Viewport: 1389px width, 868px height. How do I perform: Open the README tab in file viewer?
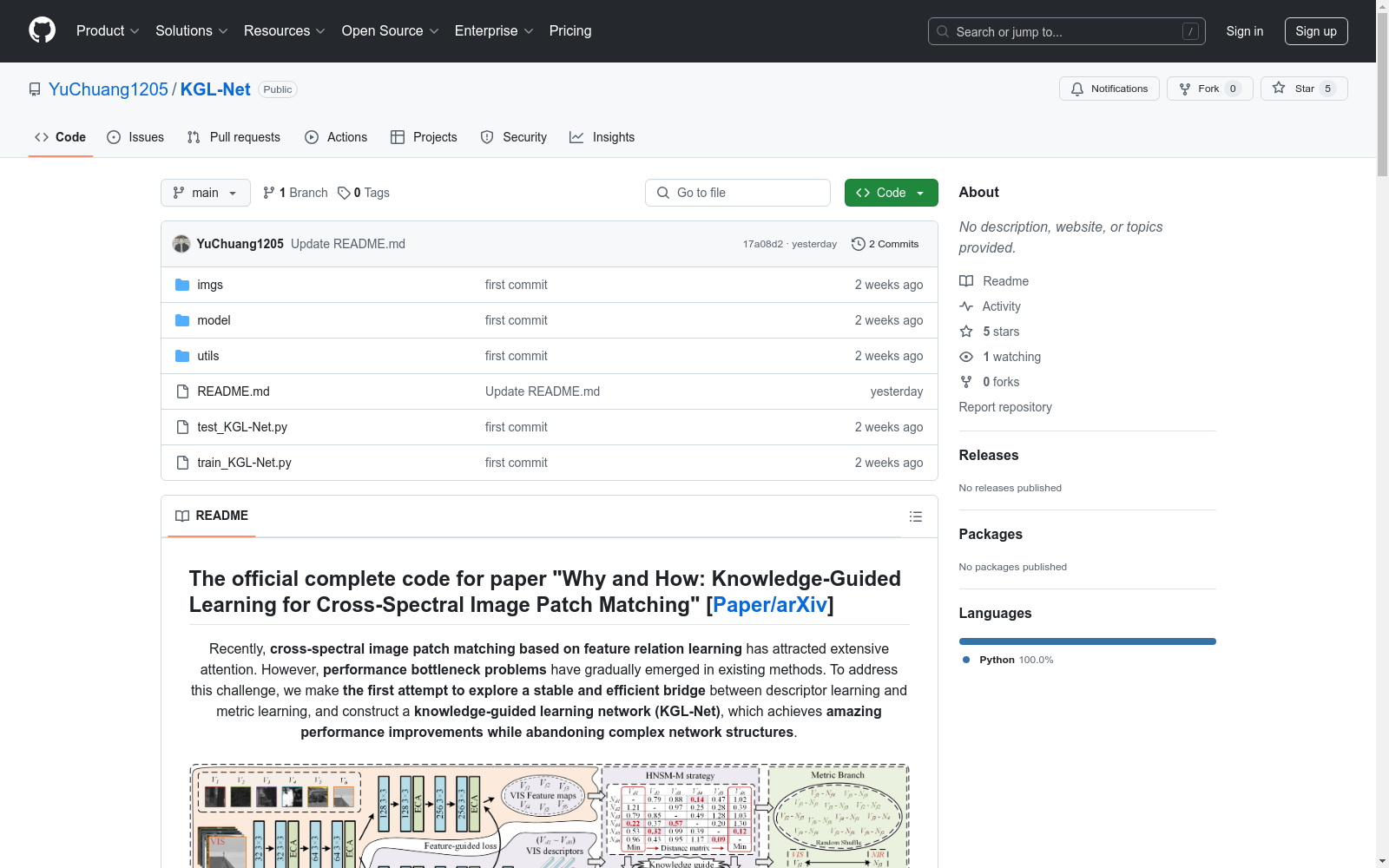[x=212, y=516]
